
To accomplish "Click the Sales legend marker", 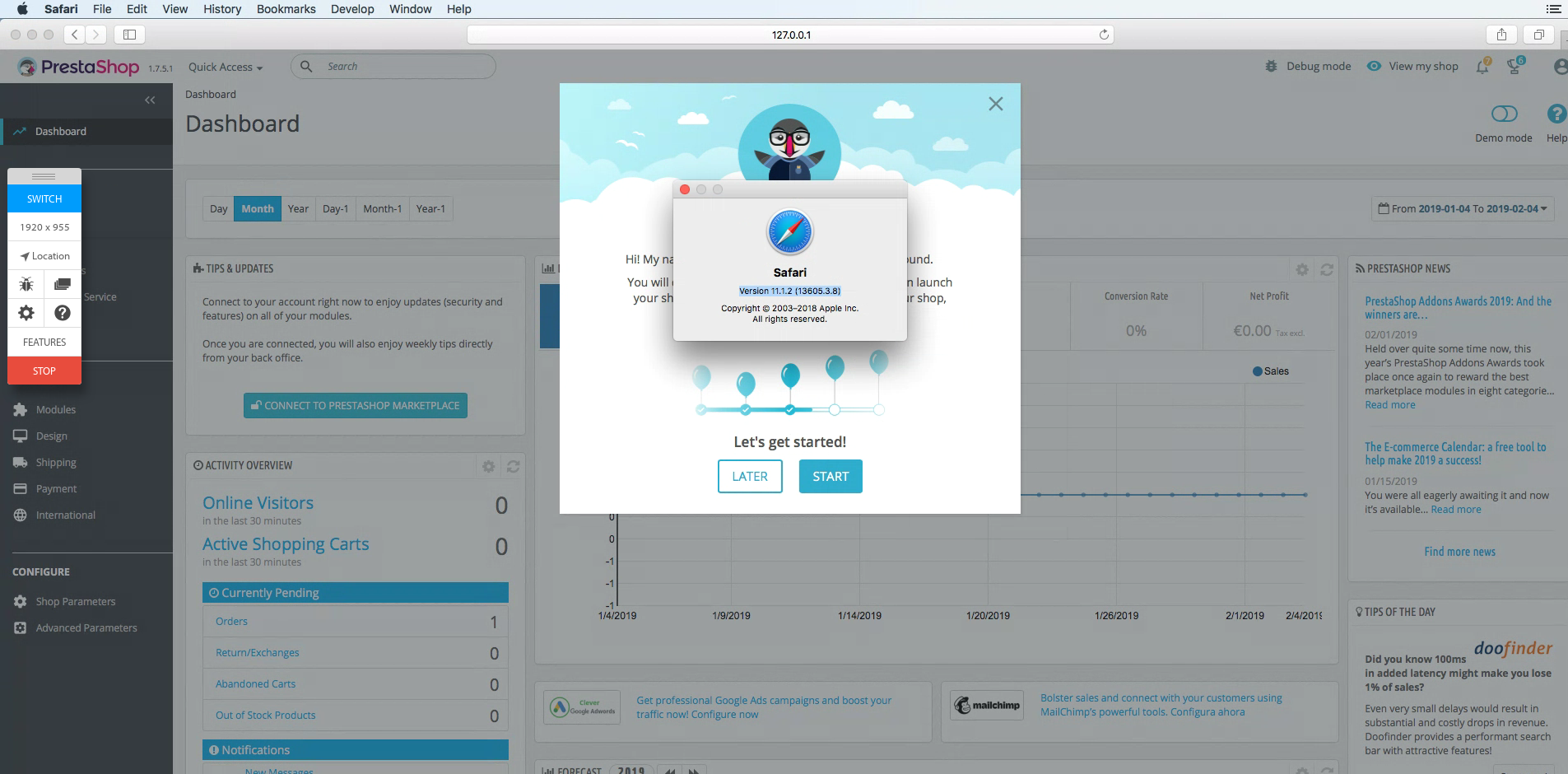I will (1257, 371).
